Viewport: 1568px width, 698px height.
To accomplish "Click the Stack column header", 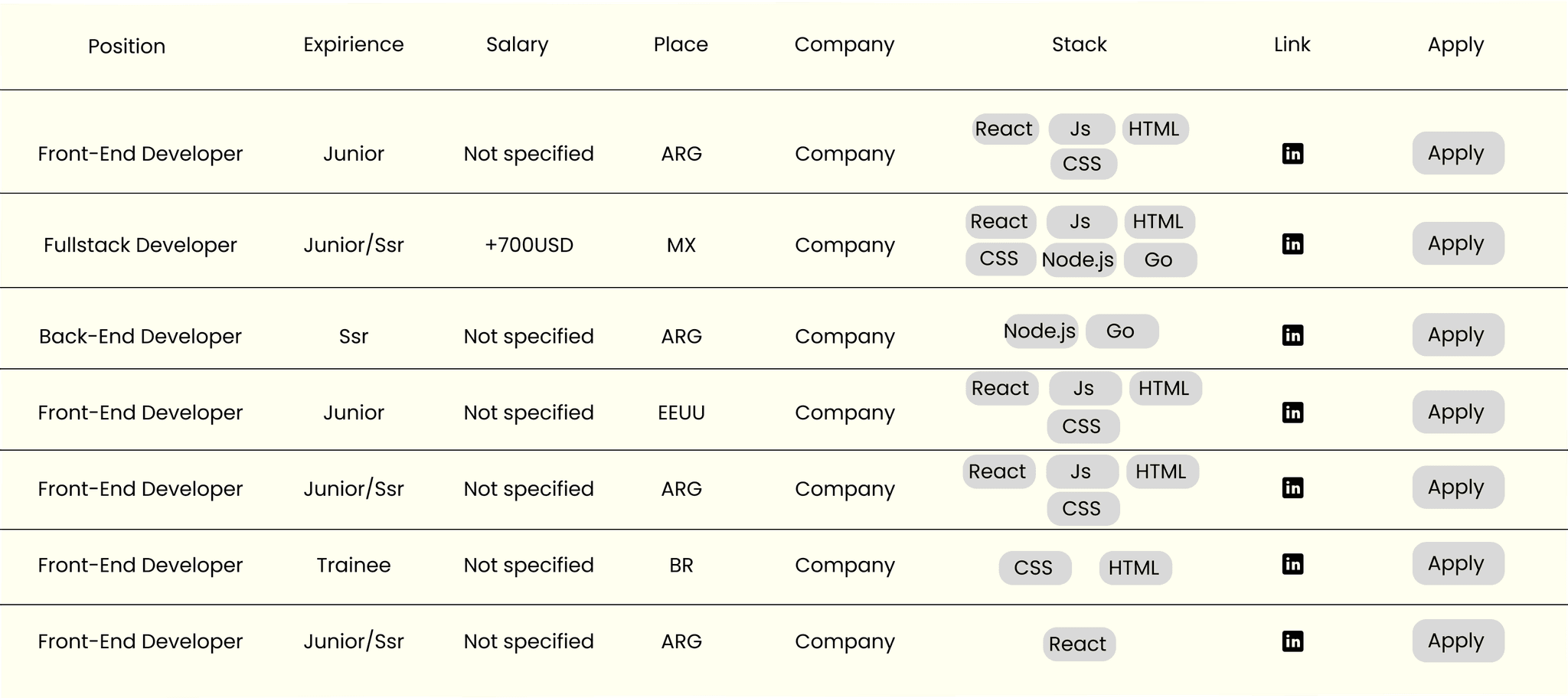I will pyautogui.click(x=1079, y=44).
